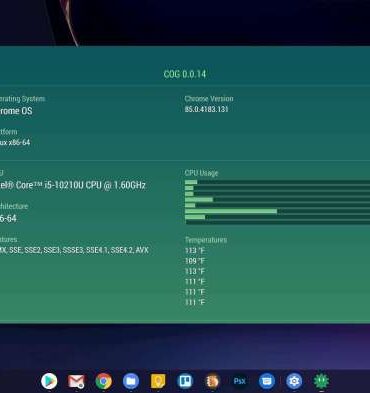370x393 pixels.
Task: Select Chrome version number 85.0.4183.131
Action: (207, 109)
